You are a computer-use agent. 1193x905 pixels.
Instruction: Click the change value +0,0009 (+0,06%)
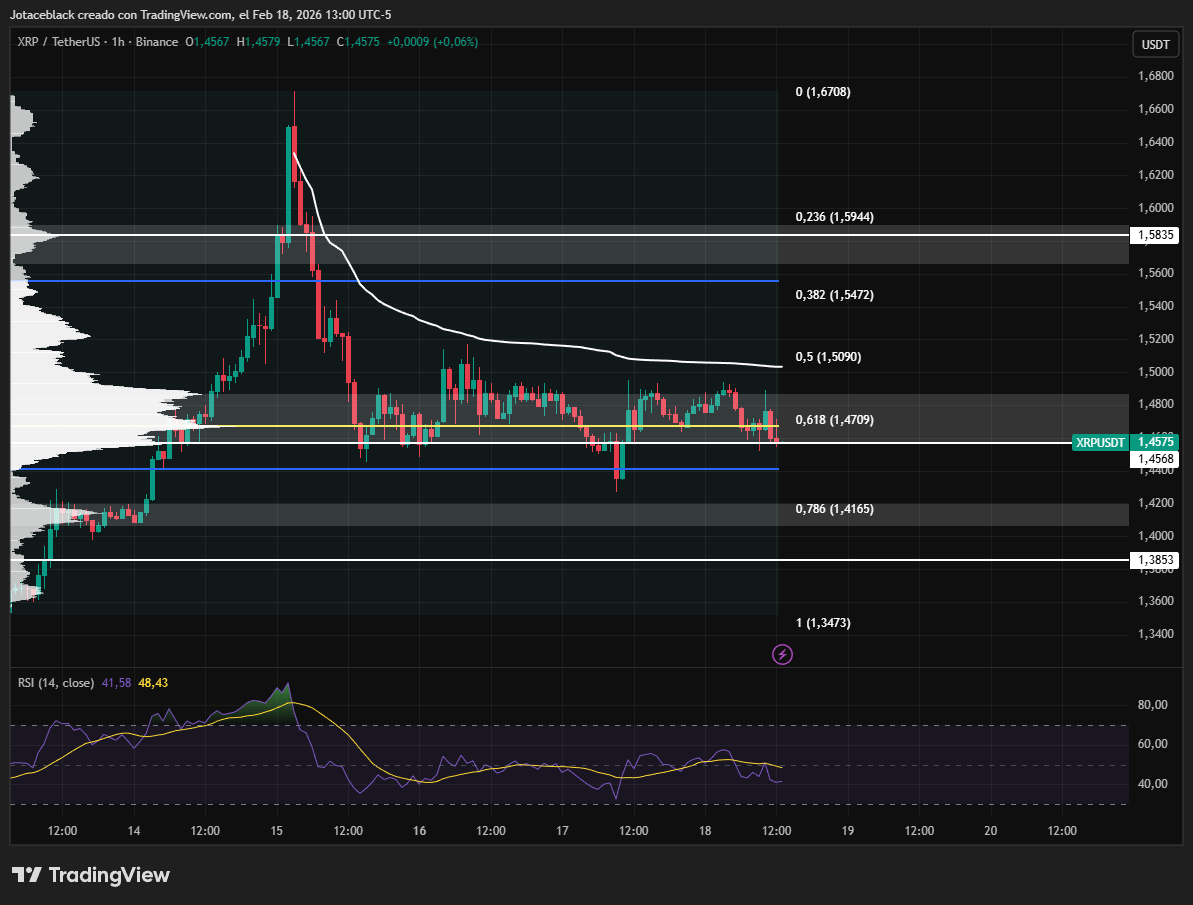coord(432,42)
